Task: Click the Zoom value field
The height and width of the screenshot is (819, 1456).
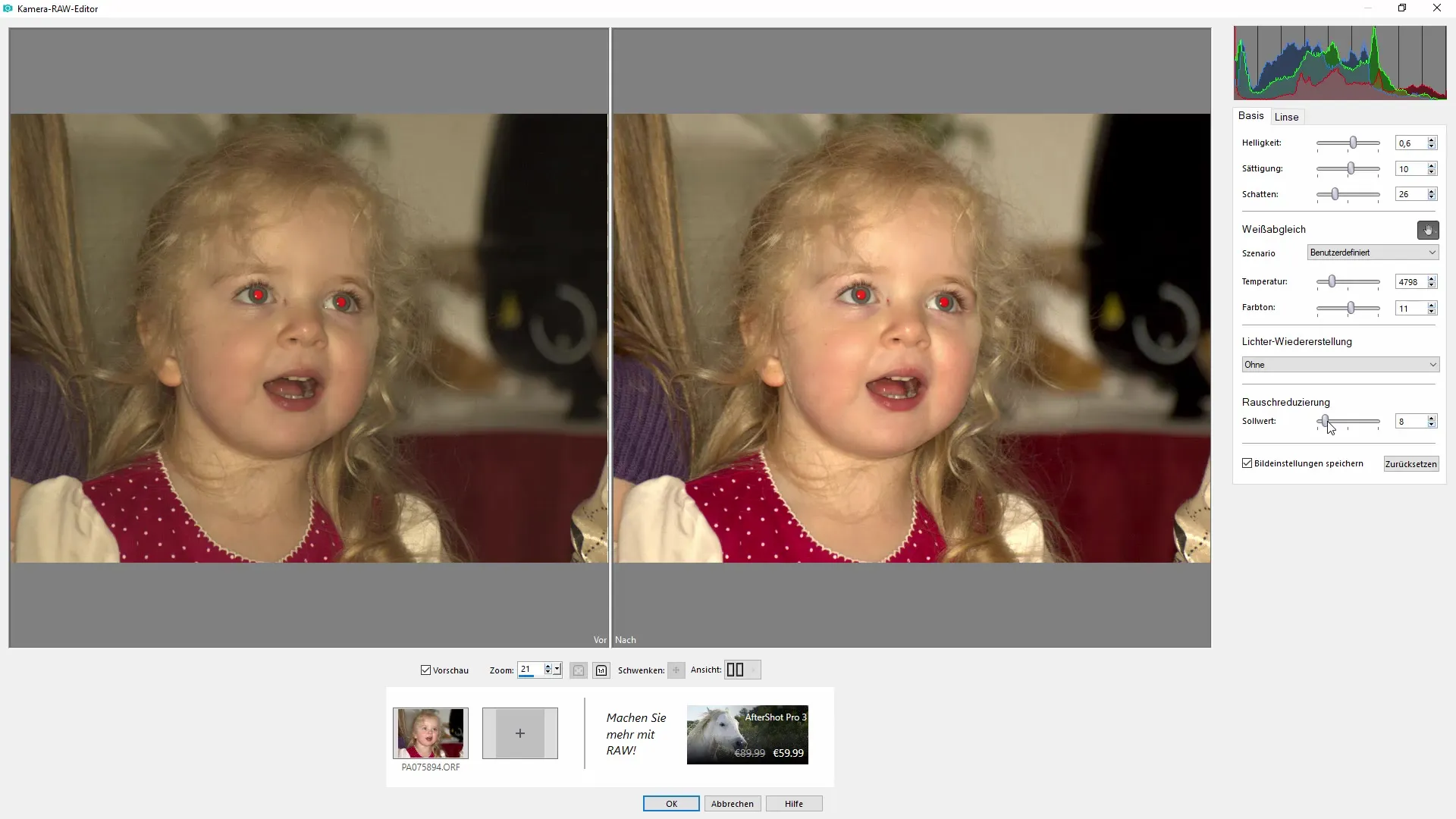Action: (530, 670)
